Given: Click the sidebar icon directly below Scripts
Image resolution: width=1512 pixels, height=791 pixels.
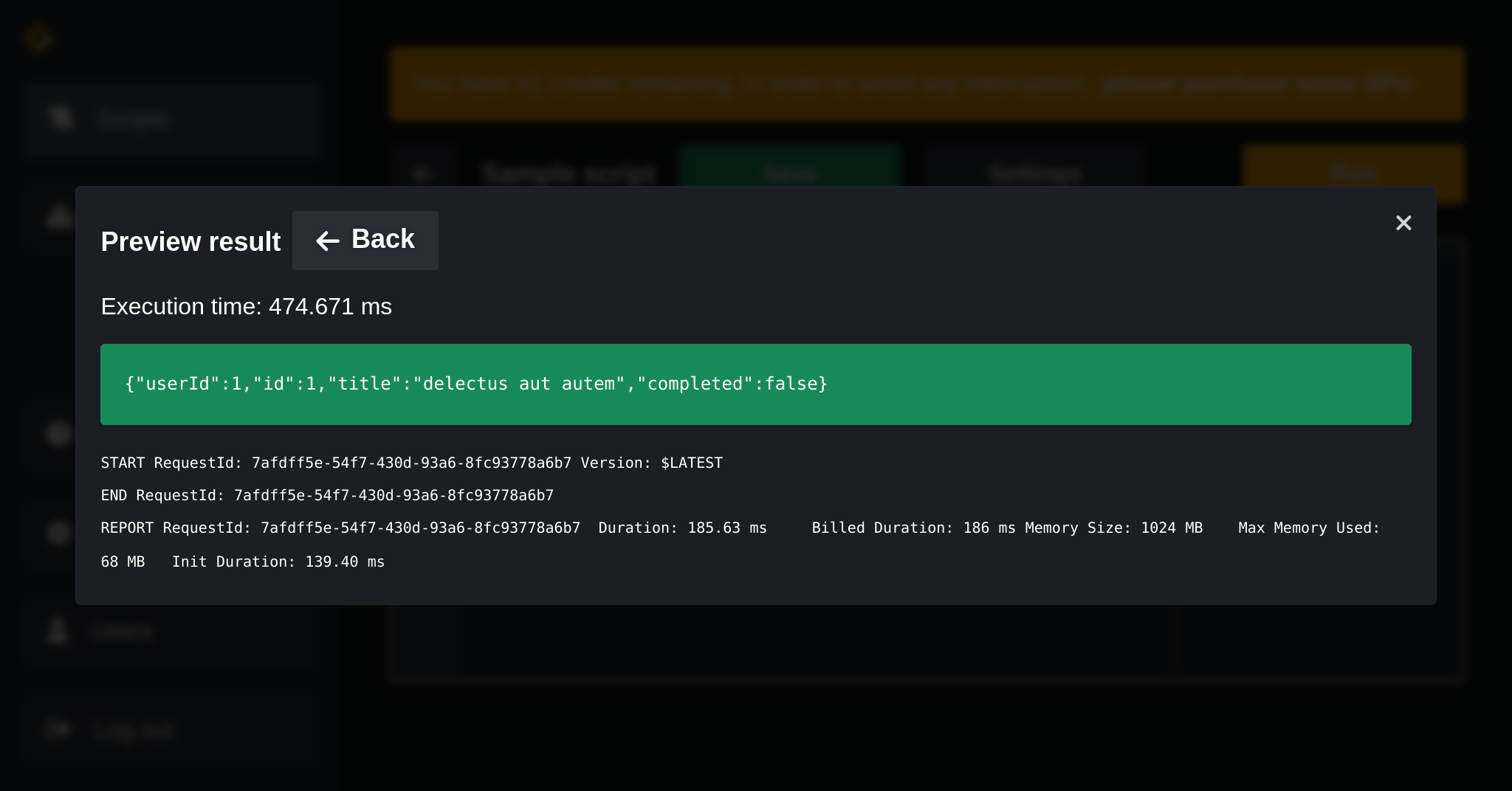Looking at the screenshot, I should (x=58, y=218).
